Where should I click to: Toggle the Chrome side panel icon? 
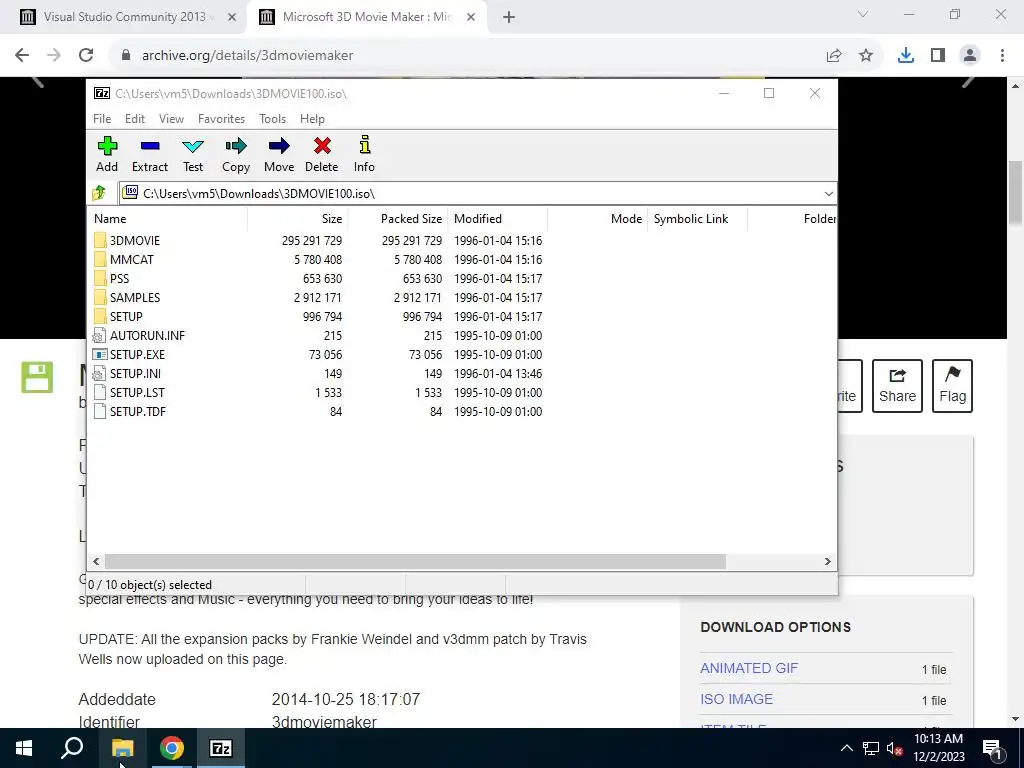pyautogui.click(x=938, y=56)
